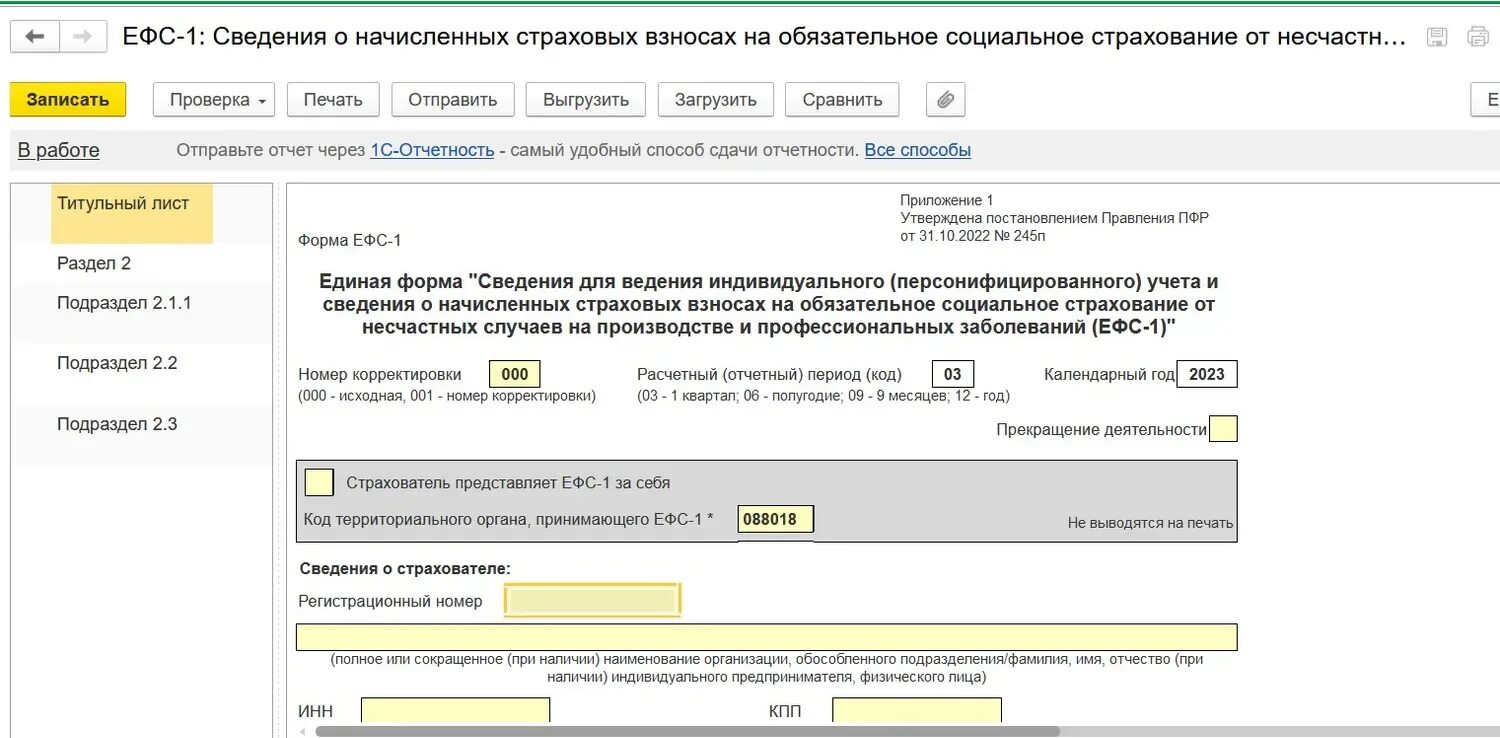Click the Сравнить button
The image size is (1500, 738).
(x=842, y=100)
